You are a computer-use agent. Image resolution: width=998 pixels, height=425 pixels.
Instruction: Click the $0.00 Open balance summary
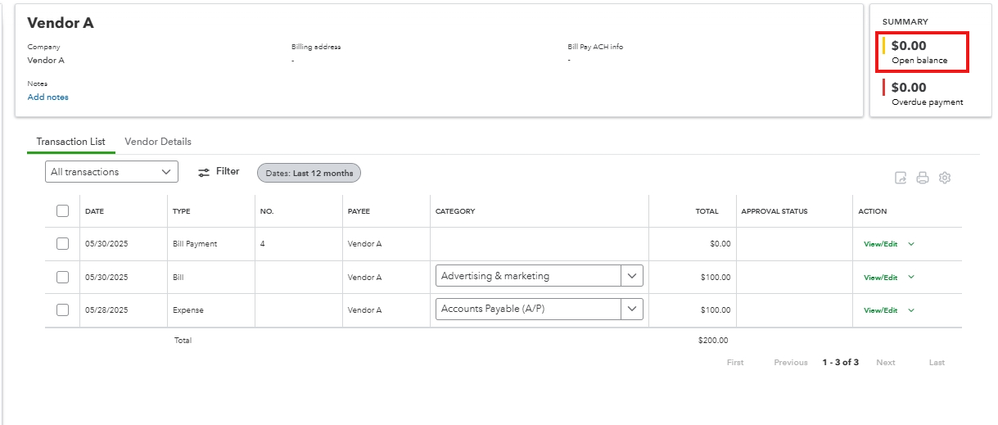click(x=909, y=46)
